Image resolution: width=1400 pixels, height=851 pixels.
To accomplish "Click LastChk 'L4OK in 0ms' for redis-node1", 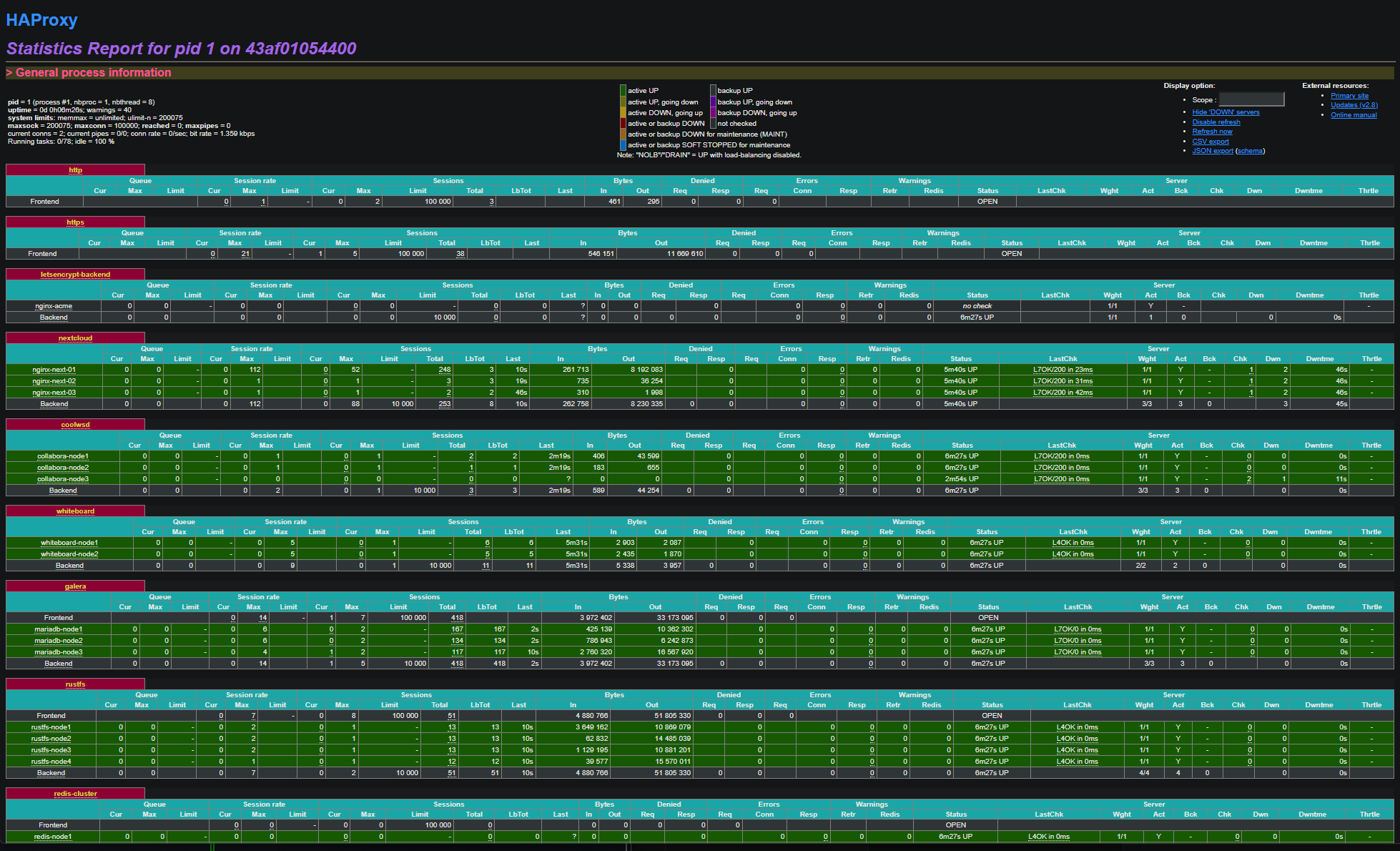I will pyautogui.click(x=1049, y=837).
